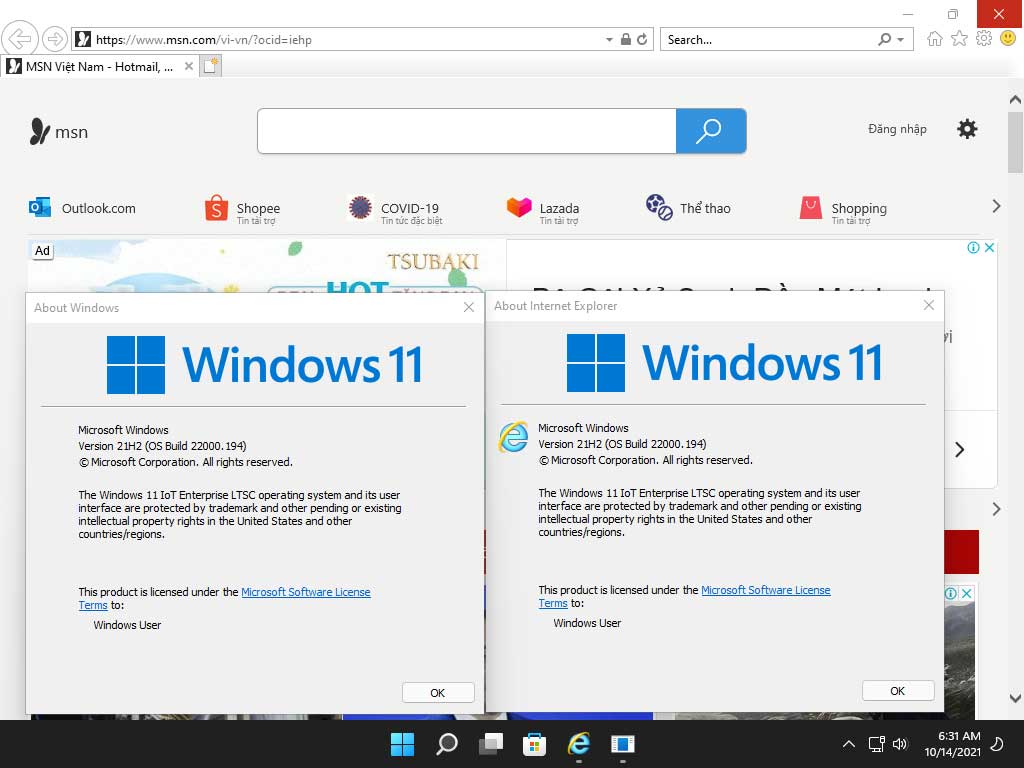Image resolution: width=1024 pixels, height=768 pixels.
Task: Open license terms link in About Windows
Action: tap(306, 592)
